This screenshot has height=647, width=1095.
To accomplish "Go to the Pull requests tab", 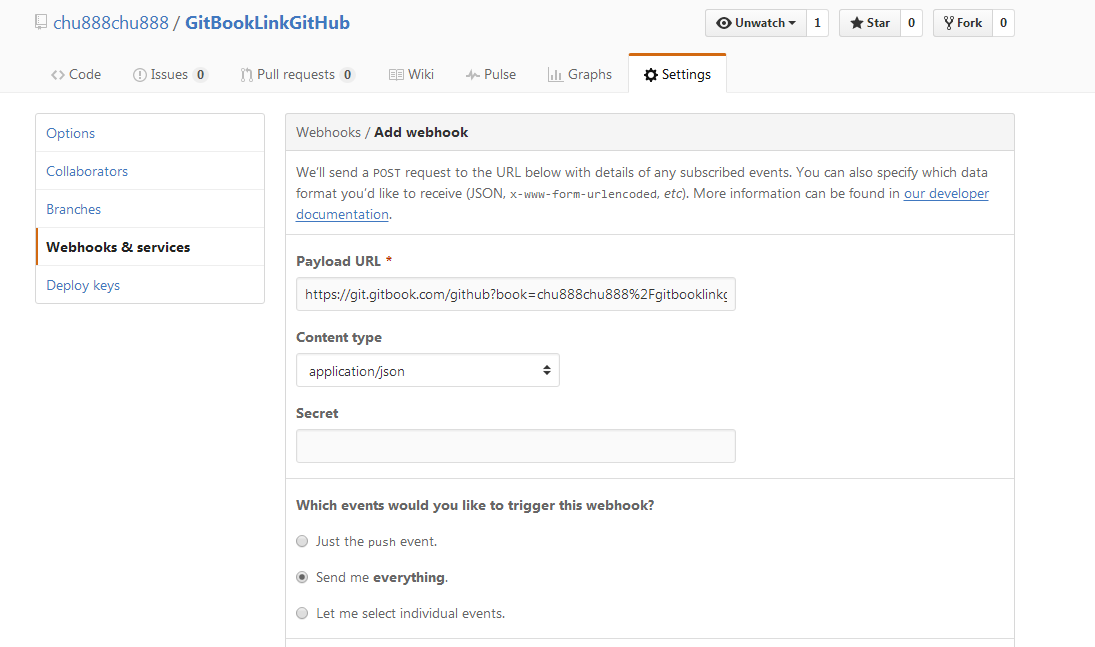I will (297, 74).
